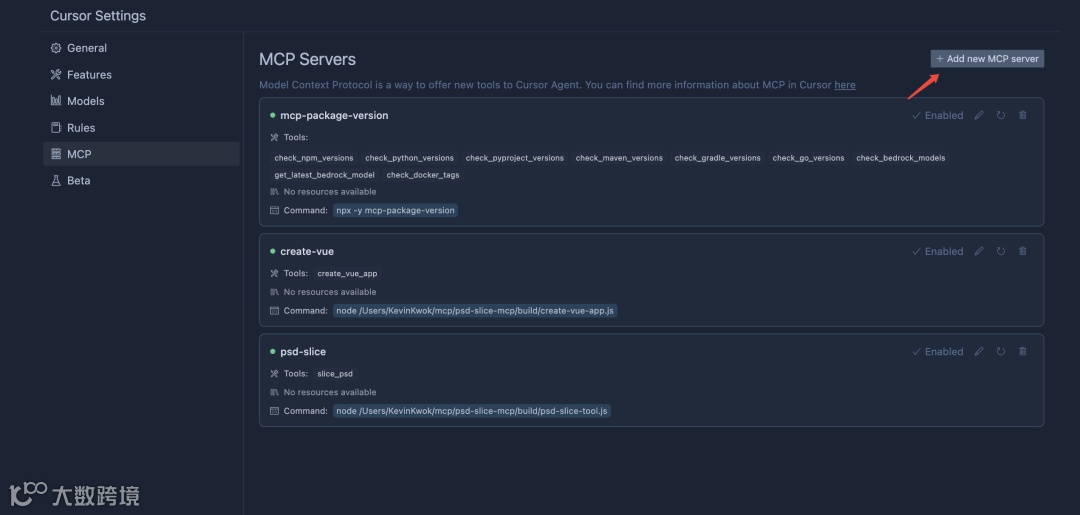Screen dimensions: 1080x515
Task: Click the npx -y mcp-package-version command
Action: pos(395,210)
